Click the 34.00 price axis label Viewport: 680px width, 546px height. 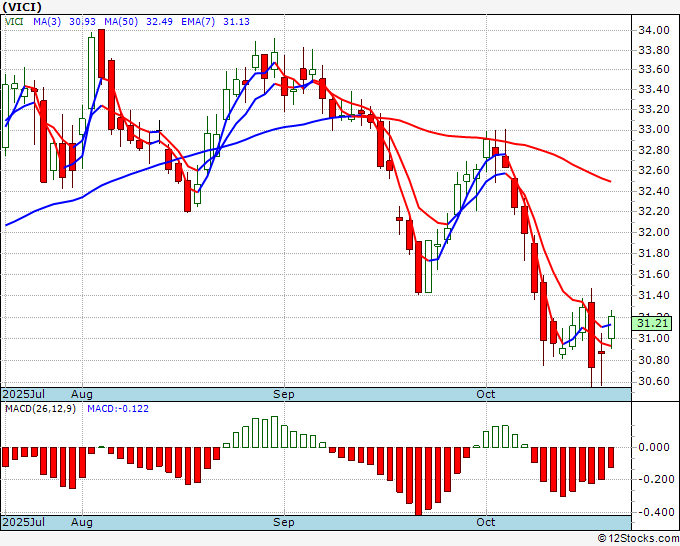(x=654, y=30)
